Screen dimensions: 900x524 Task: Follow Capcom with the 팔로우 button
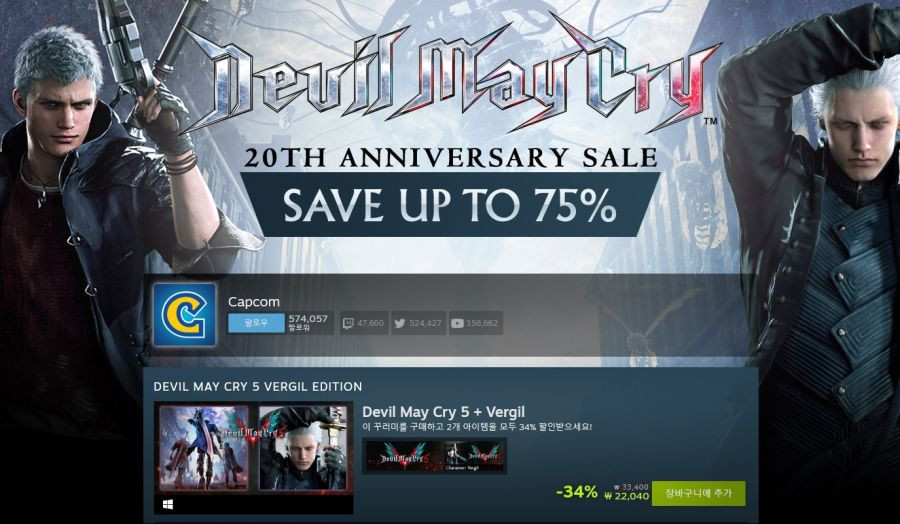[256, 323]
